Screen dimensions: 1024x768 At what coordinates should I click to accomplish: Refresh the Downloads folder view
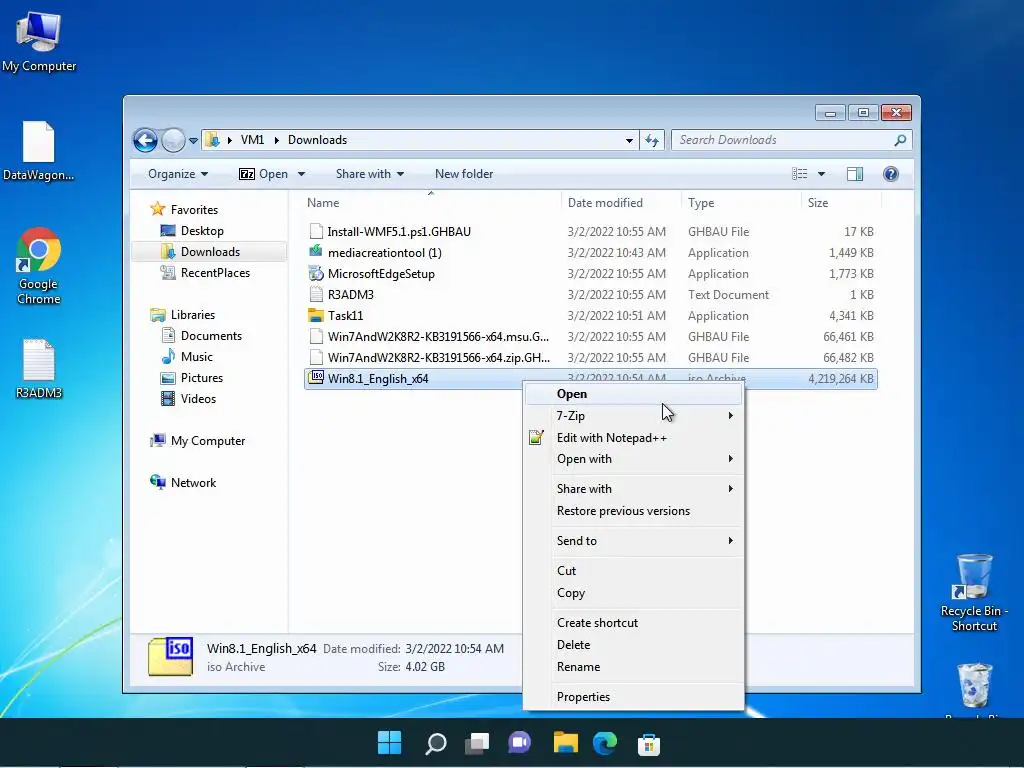tap(652, 140)
